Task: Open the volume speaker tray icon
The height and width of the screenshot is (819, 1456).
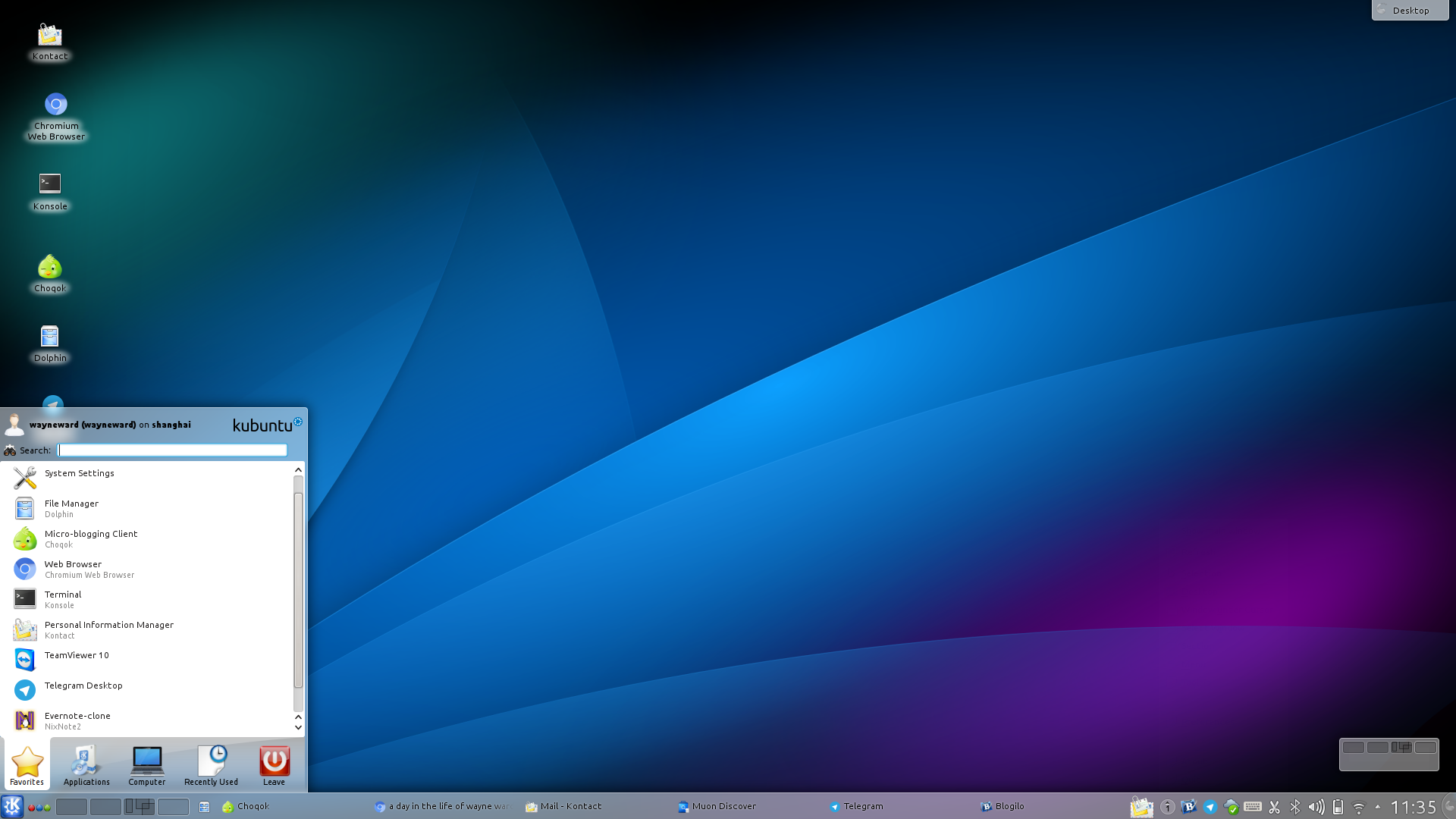Action: (1316, 807)
